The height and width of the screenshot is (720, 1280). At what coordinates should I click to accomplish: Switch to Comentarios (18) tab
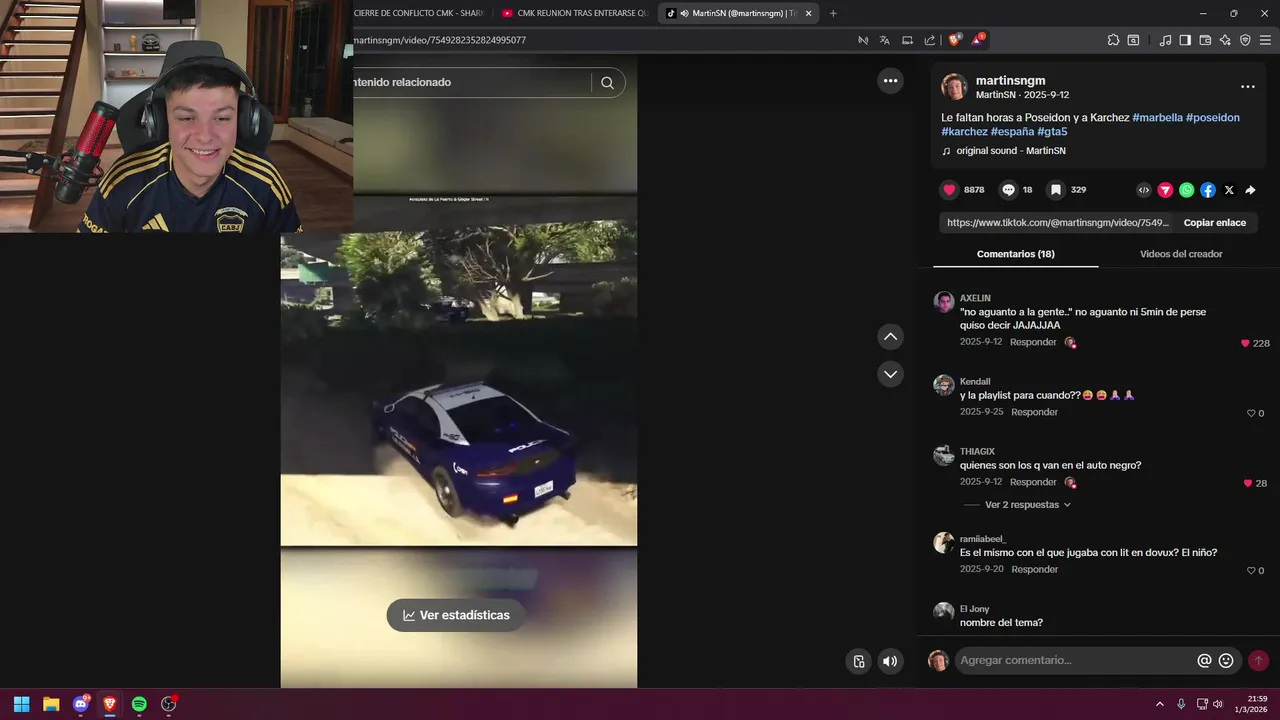(x=1015, y=254)
